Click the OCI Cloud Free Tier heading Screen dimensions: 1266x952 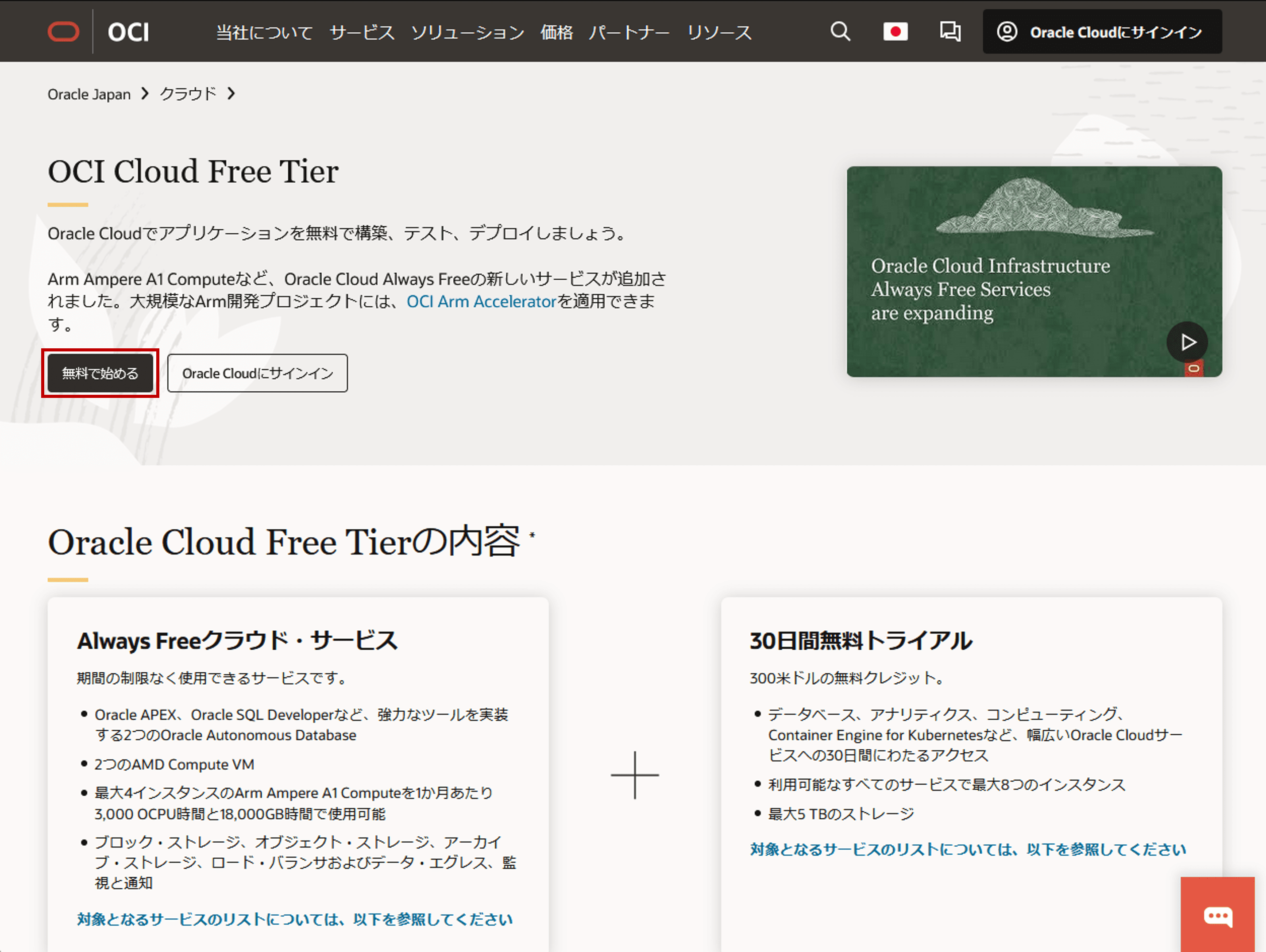point(193,171)
